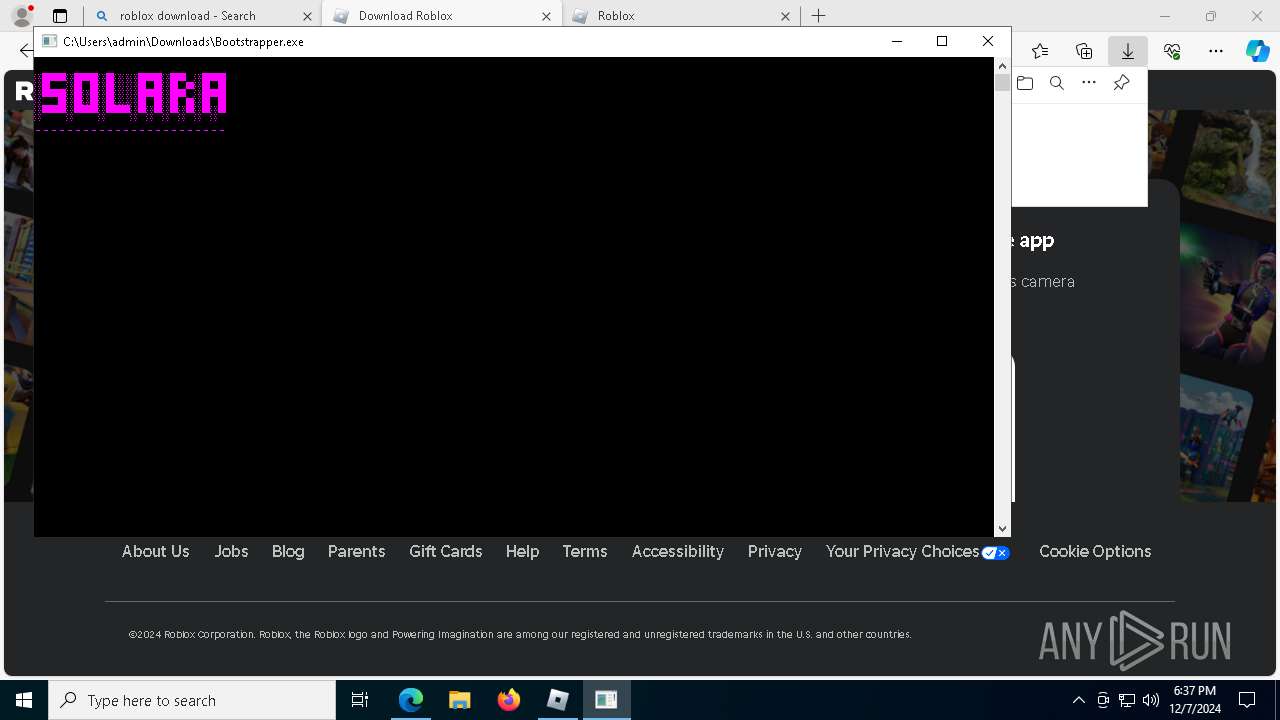Click the Edge Favorites star icon
This screenshot has width=1280, height=720.
(x=1040, y=51)
